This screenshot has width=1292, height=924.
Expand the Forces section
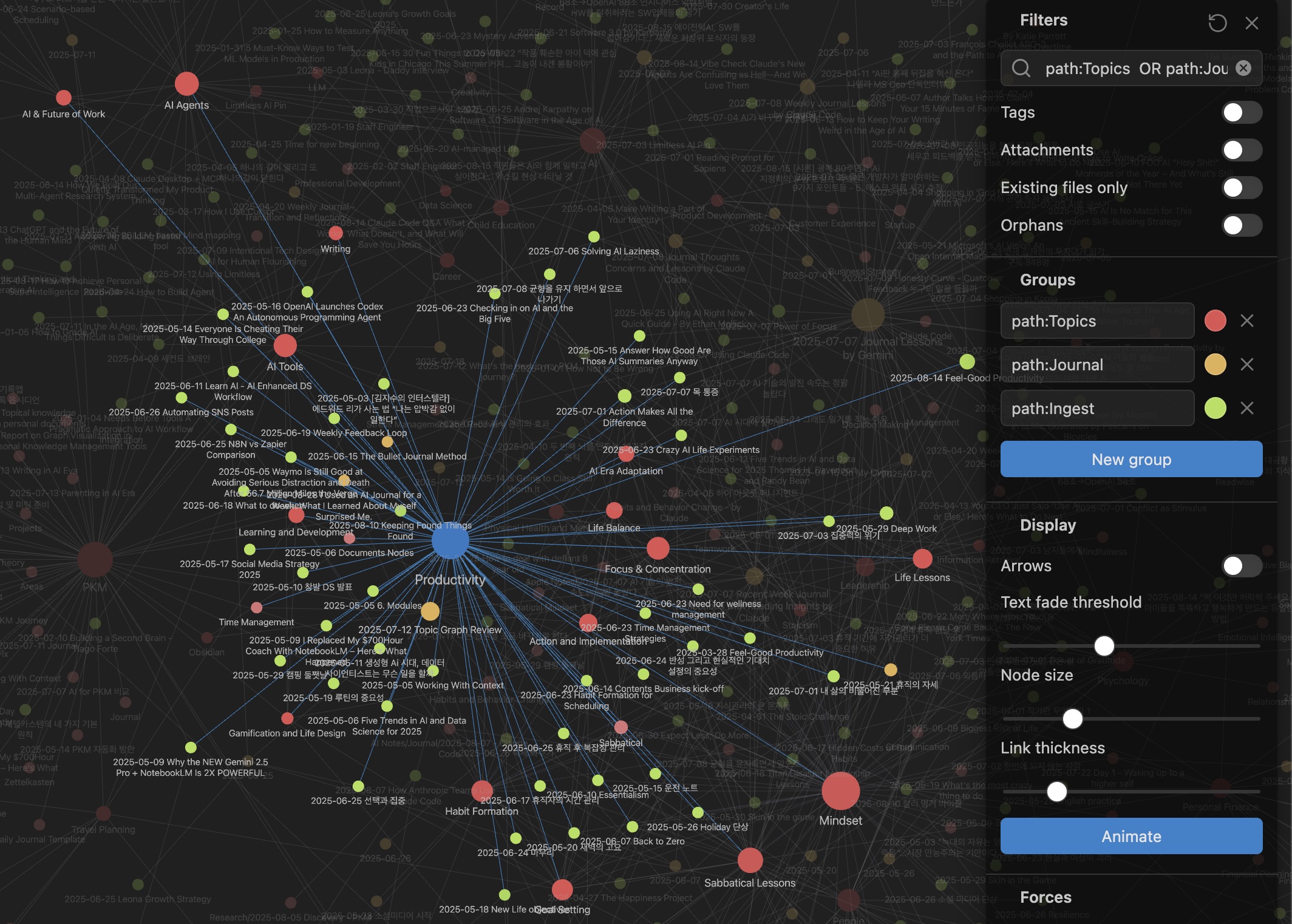coord(1045,897)
